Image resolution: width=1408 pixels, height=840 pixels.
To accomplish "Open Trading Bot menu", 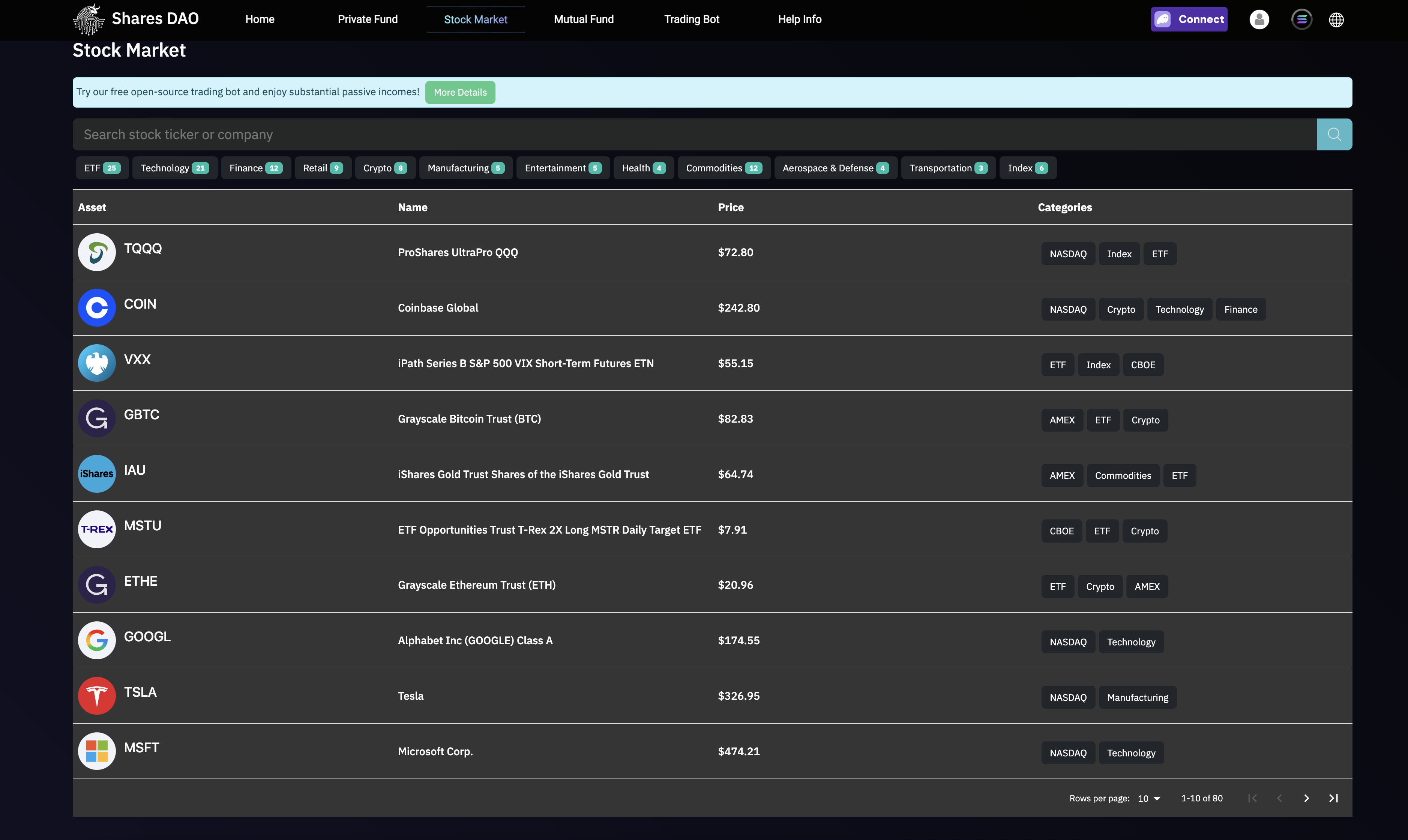I will click(692, 19).
